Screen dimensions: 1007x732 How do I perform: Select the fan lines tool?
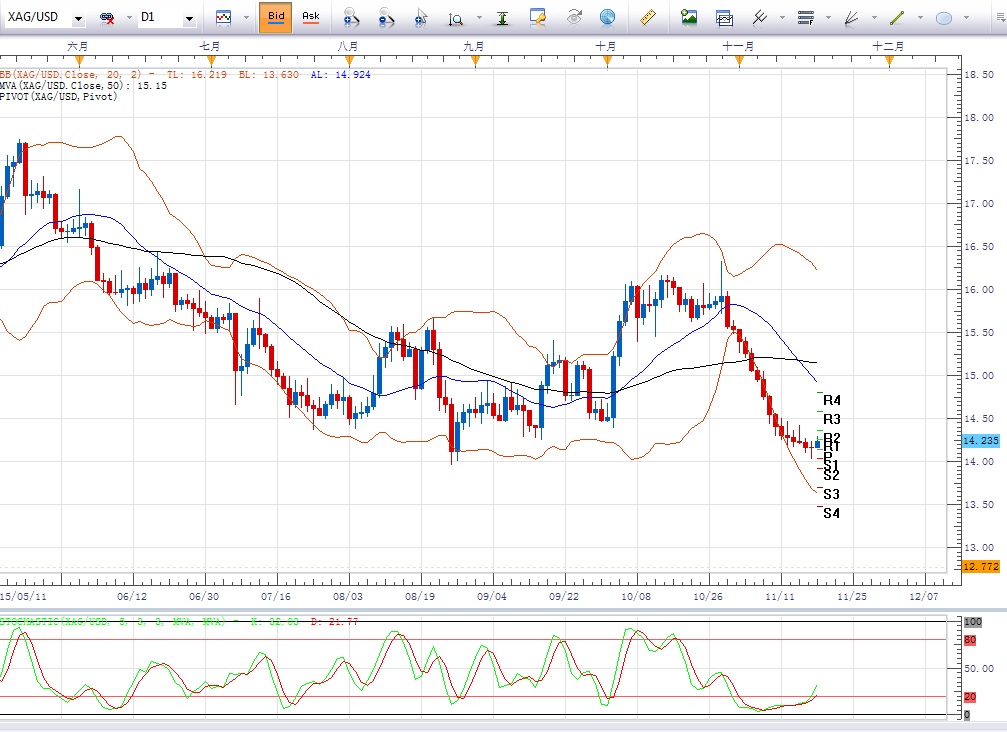click(852, 18)
